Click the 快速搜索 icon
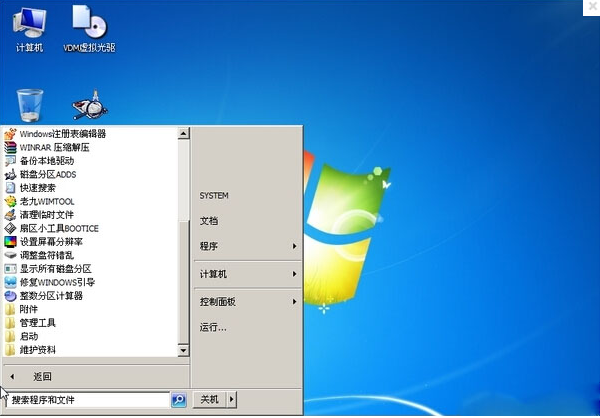 coord(10,188)
